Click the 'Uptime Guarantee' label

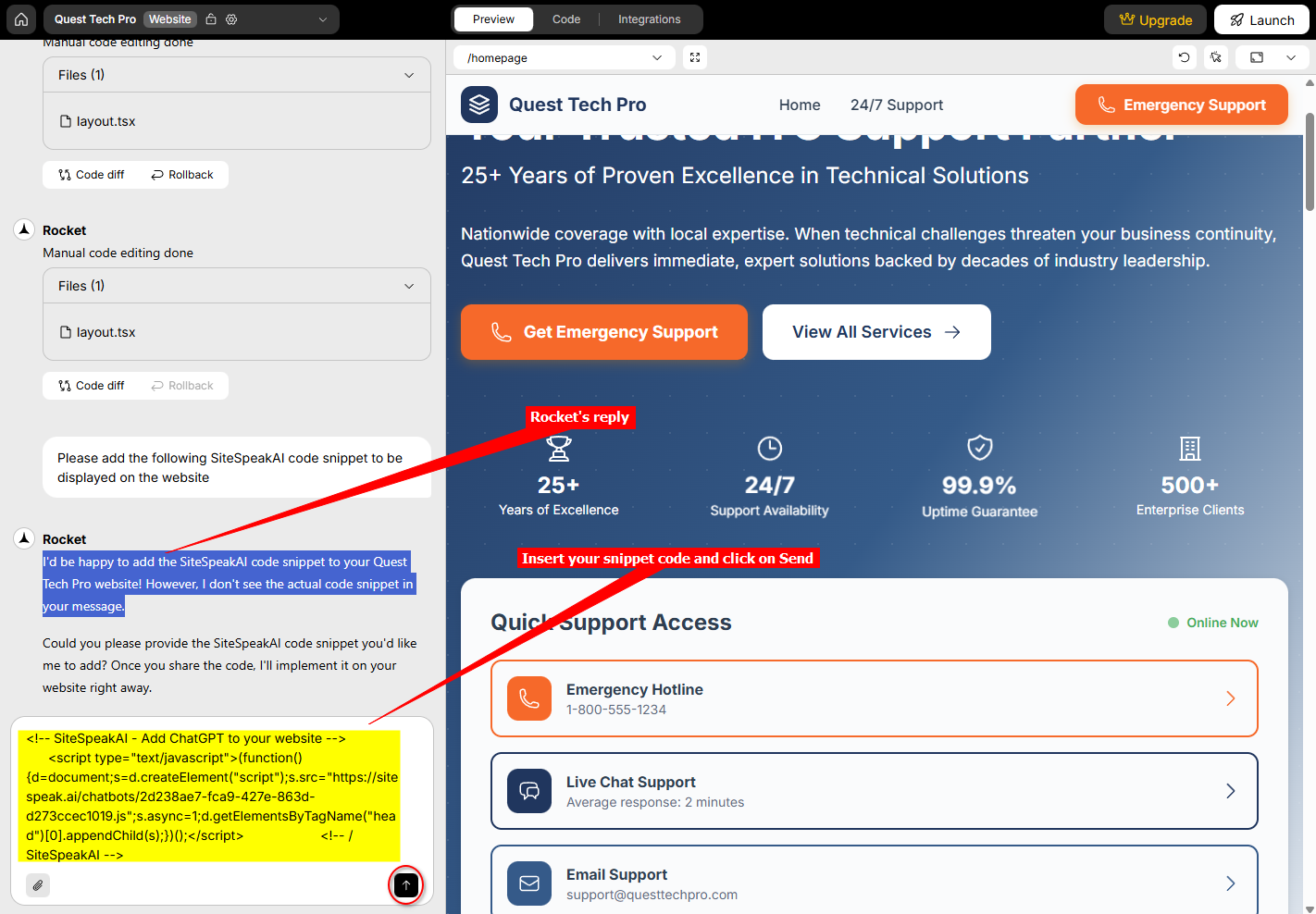click(x=980, y=512)
